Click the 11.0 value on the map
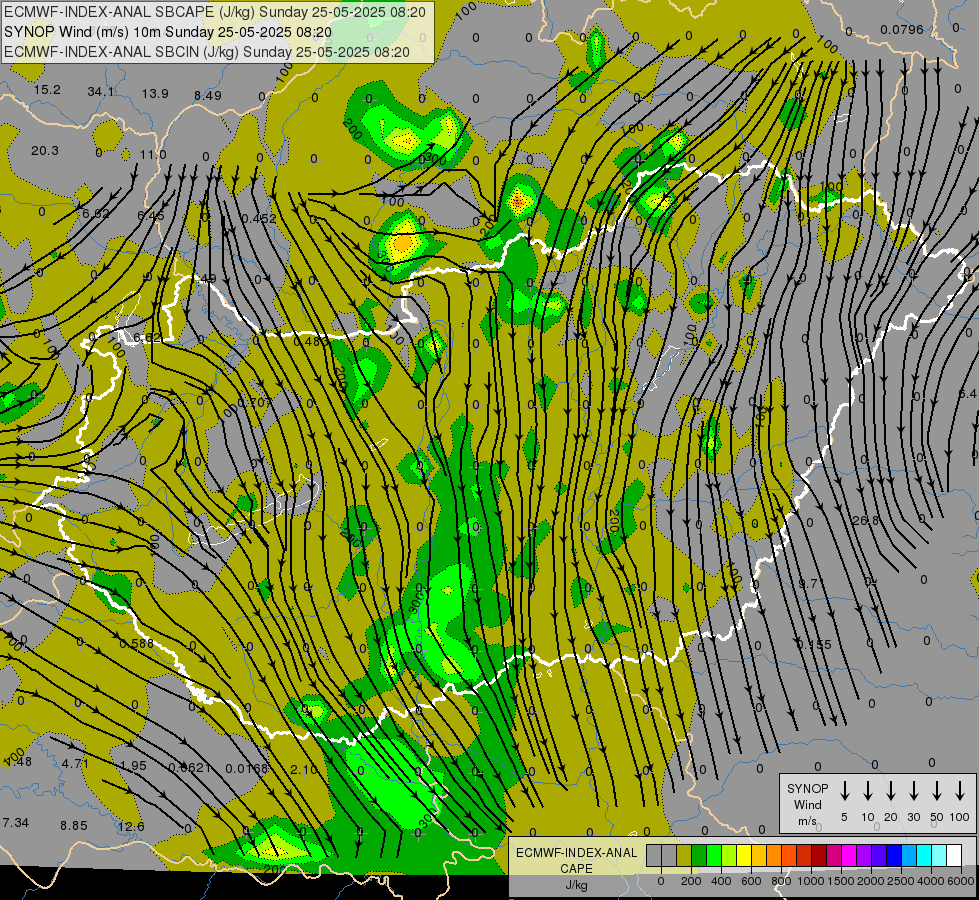The height and width of the screenshot is (900, 979). pyautogui.click(x=153, y=154)
